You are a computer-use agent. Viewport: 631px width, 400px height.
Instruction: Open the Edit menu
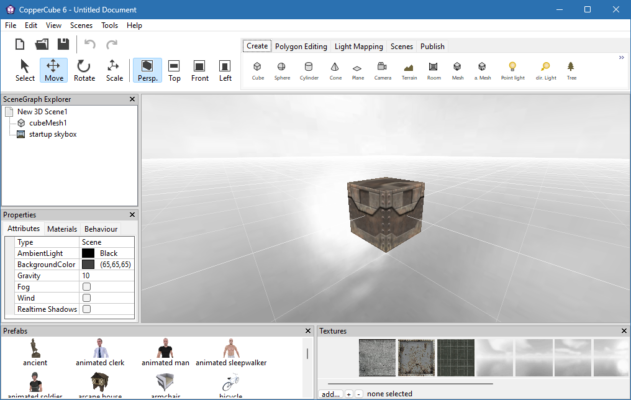click(x=31, y=25)
